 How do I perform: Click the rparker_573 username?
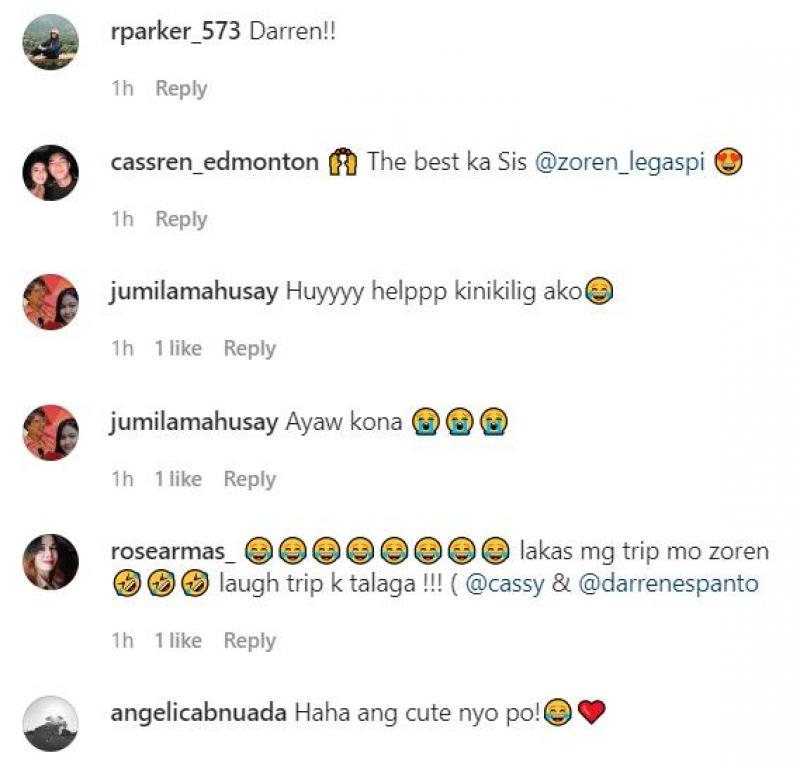tap(176, 32)
